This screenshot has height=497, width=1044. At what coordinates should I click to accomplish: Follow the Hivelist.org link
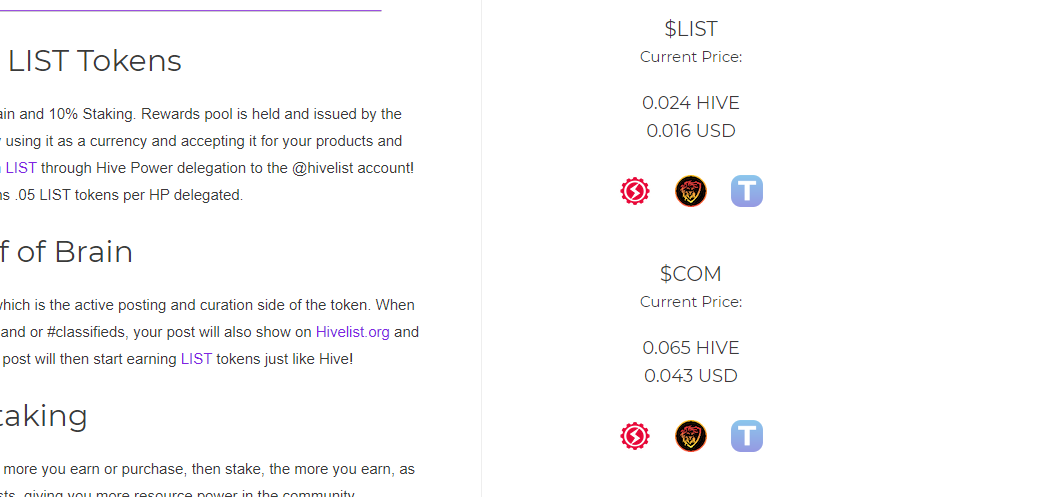352,332
